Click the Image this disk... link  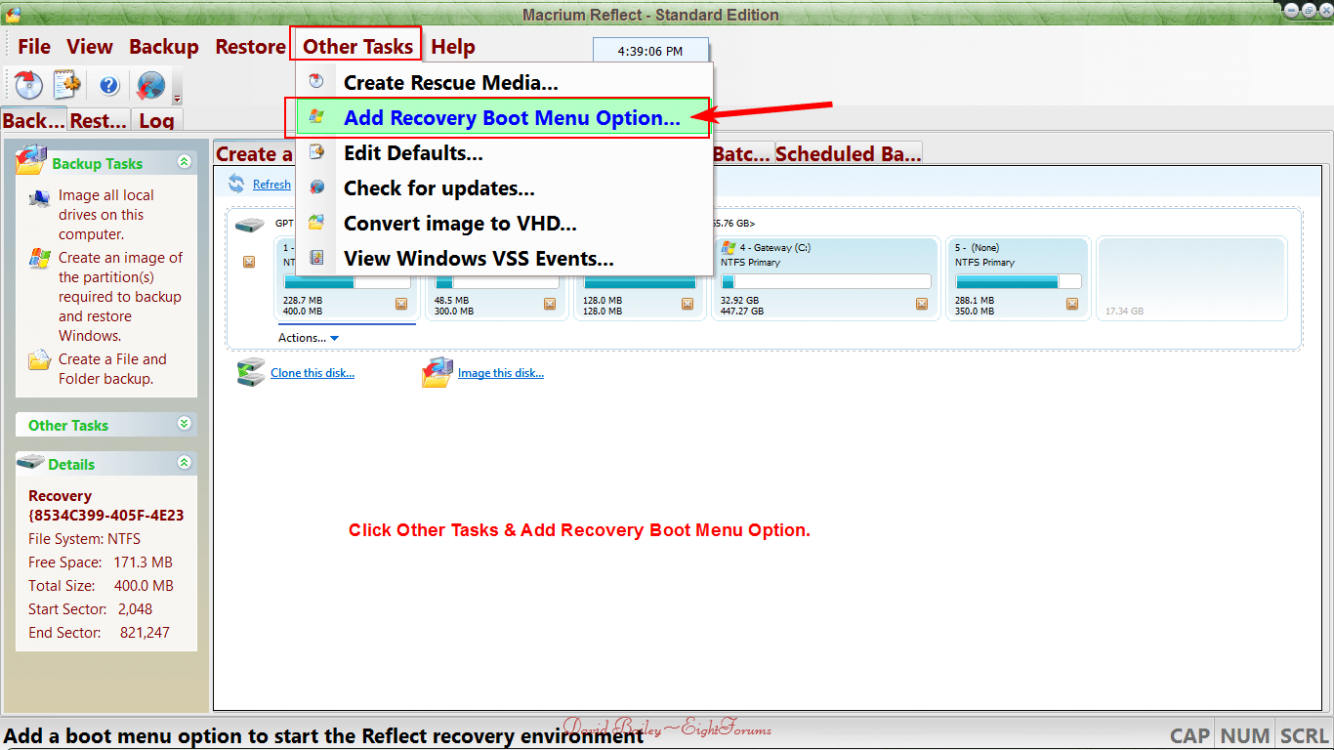[x=501, y=373]
